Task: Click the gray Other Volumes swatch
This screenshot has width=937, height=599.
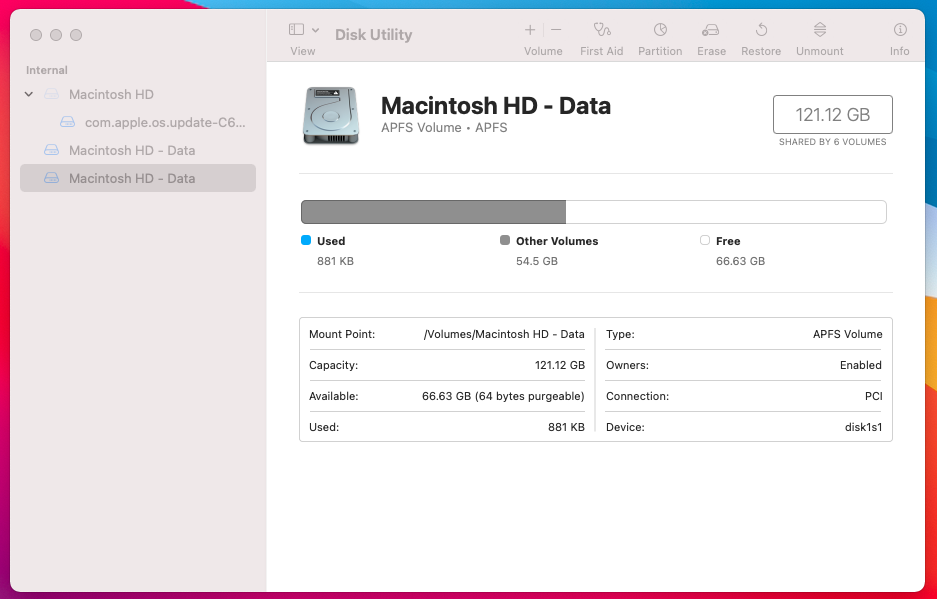Action: (x=505, y=240)
